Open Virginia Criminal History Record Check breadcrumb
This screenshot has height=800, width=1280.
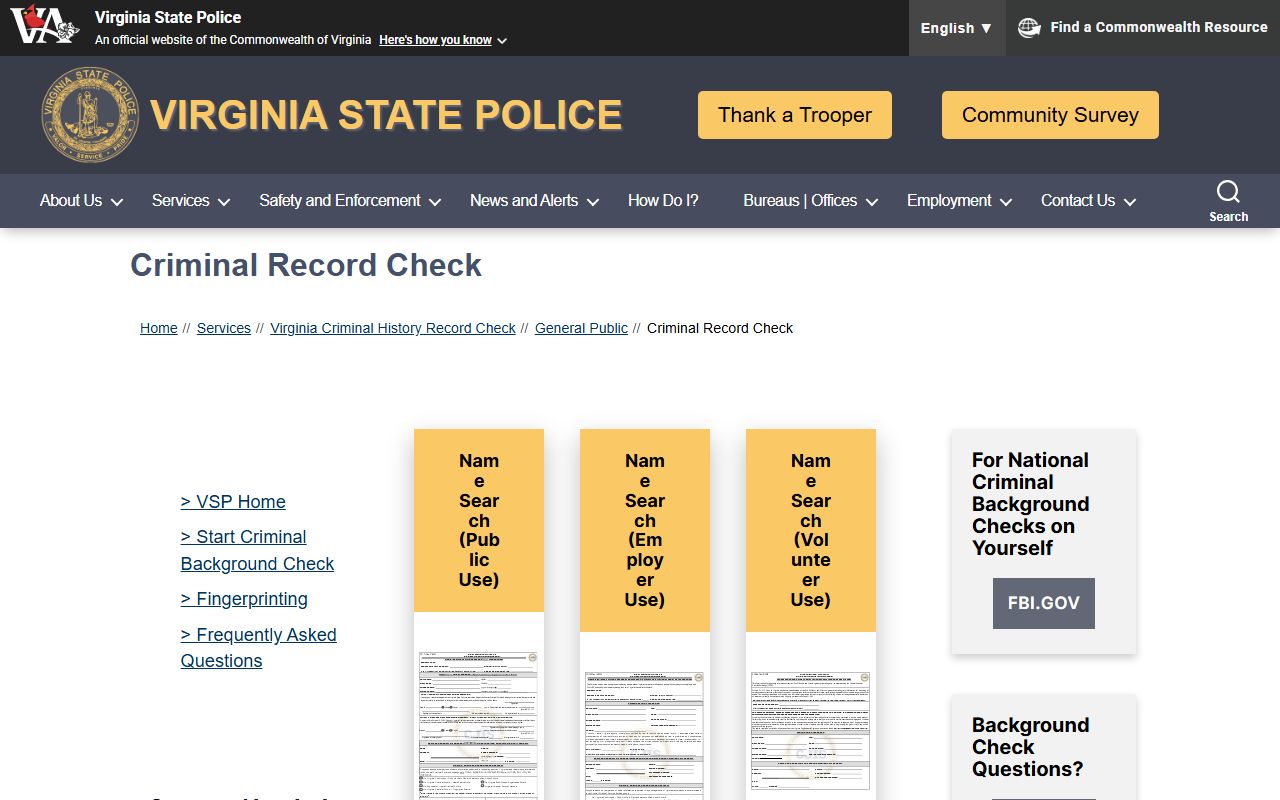coord(393,328)
